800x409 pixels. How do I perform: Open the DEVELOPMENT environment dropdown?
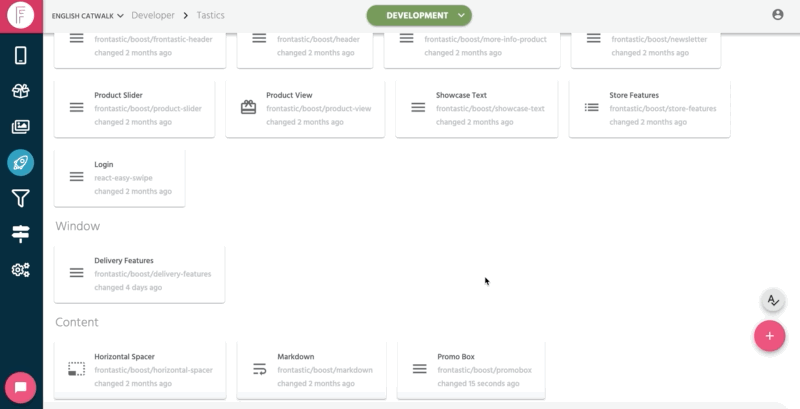coord(419,15)
